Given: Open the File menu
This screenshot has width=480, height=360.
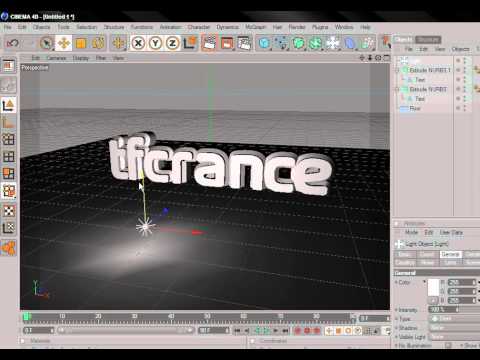Looking at the screenshot, I should tap(7, 27).
